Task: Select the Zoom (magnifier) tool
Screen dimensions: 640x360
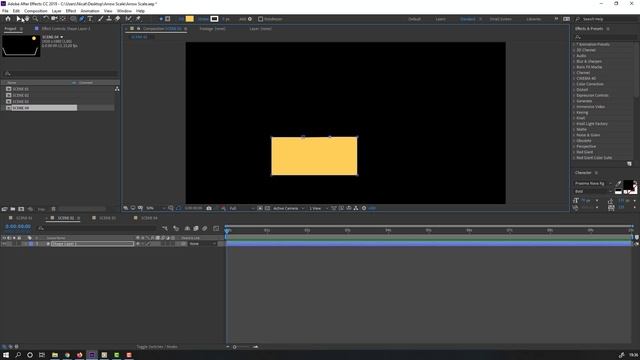Action: pos(36,19)
